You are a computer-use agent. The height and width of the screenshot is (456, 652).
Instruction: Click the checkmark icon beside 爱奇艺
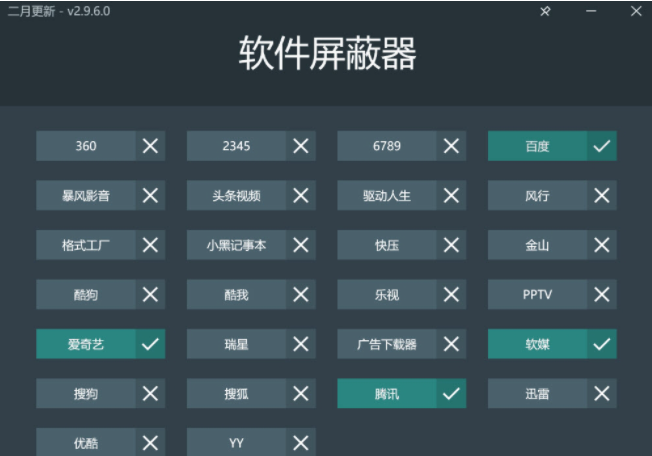click(x=150, y=344)
